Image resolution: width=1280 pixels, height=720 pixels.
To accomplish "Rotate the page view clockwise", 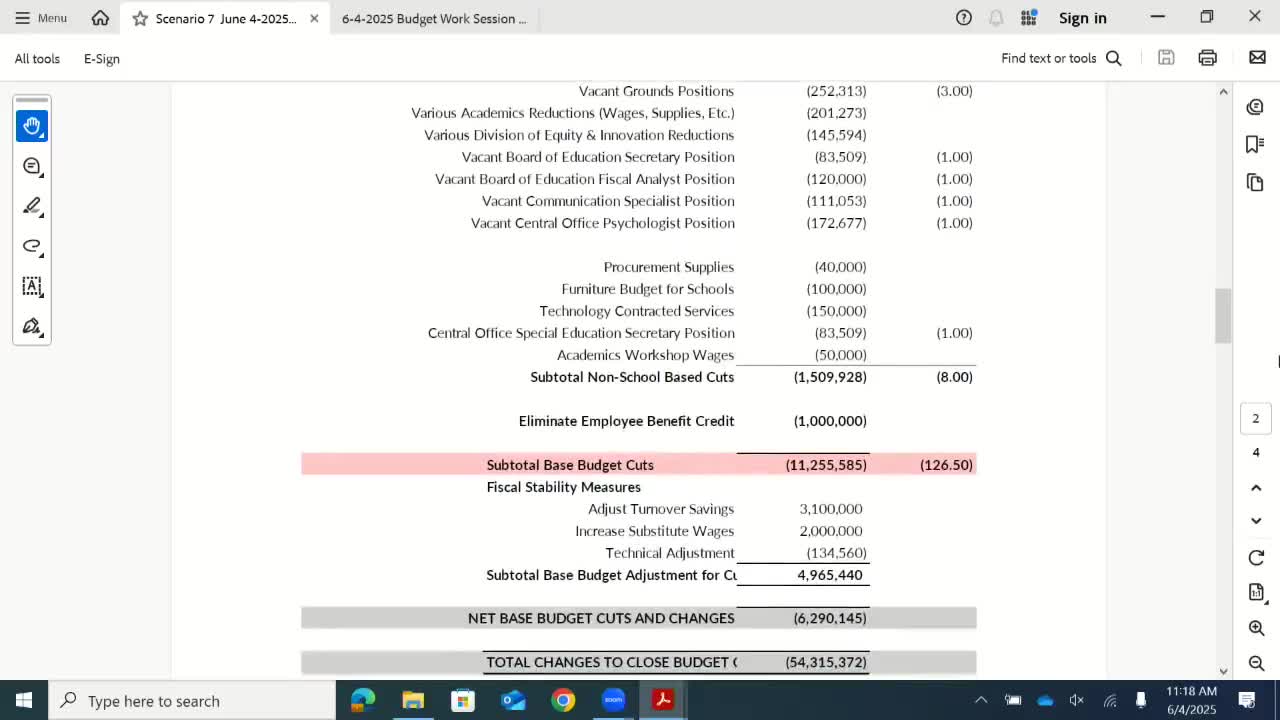I will pyautogui.click(x=1256, y=558).
